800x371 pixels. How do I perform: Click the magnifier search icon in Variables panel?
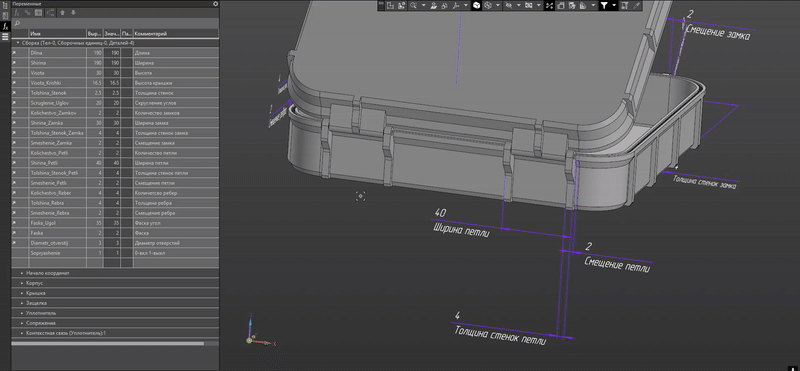tap(17, 23)
